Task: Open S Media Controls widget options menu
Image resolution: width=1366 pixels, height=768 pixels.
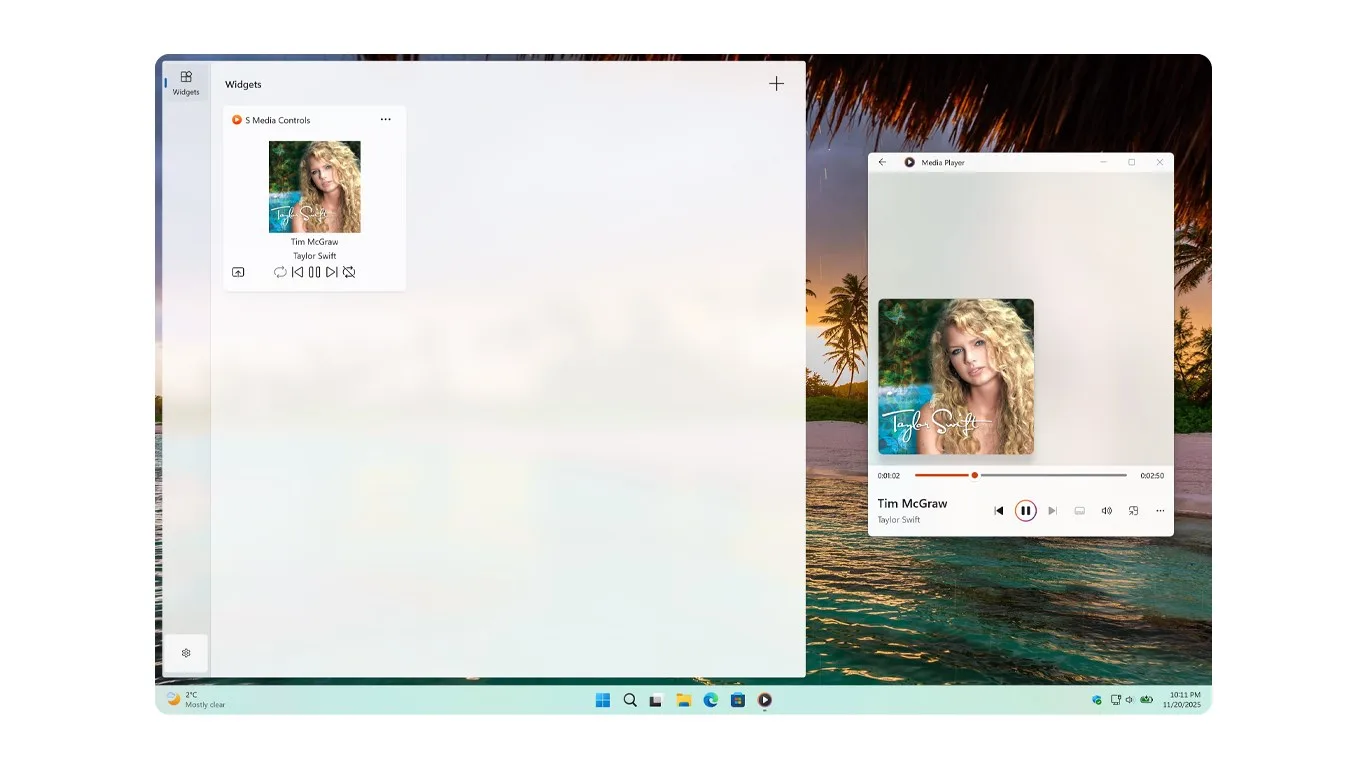Action: pyautogui.click(x=386, y=120)
